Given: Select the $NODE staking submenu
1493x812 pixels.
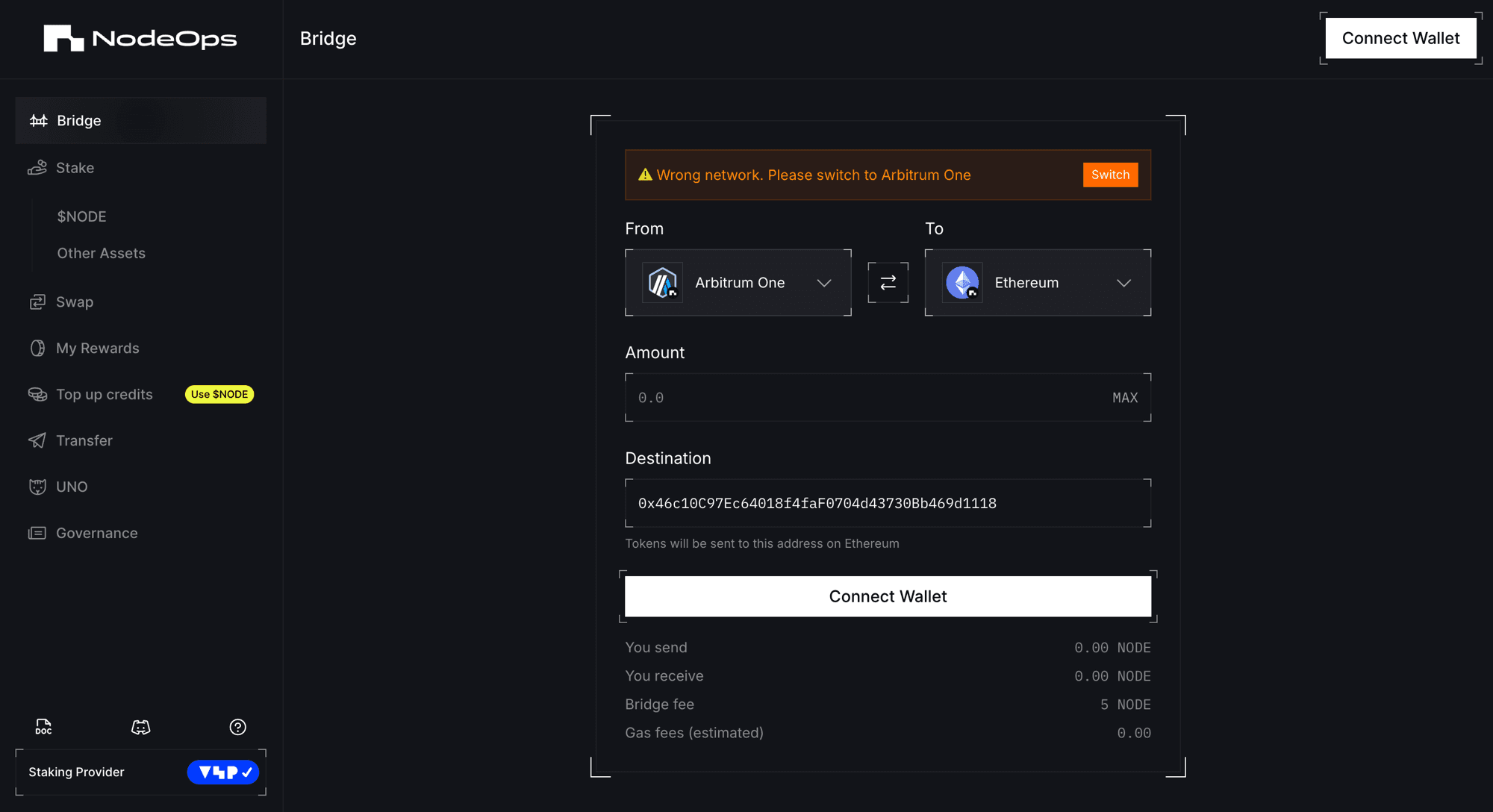Looking at the screenshot, I should click(82, 216).
